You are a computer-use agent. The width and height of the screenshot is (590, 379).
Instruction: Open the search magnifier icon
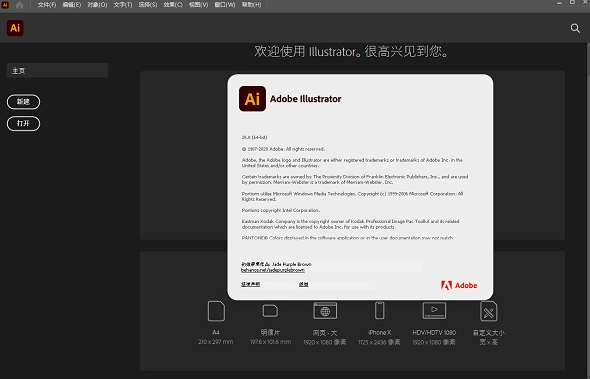tap(575, 28)
